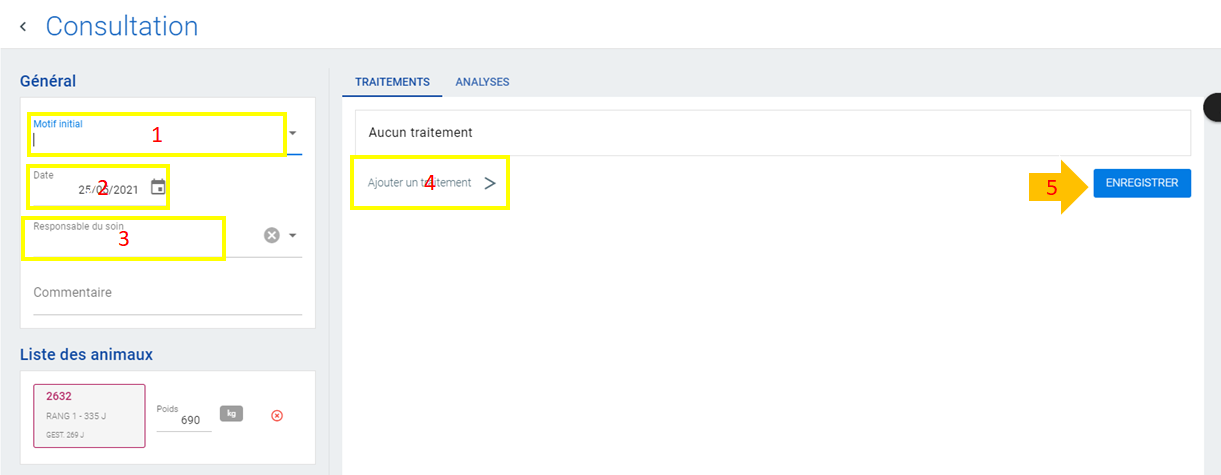Click the kg weight unit badge
Screen dimensions: 1221x475
(x=231, y=413)
